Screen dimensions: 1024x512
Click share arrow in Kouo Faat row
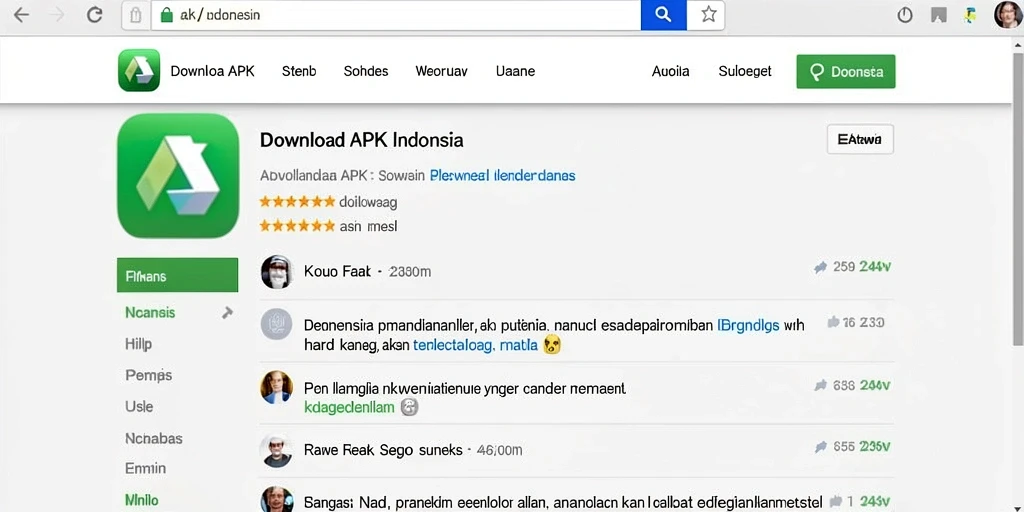(820, 267)
